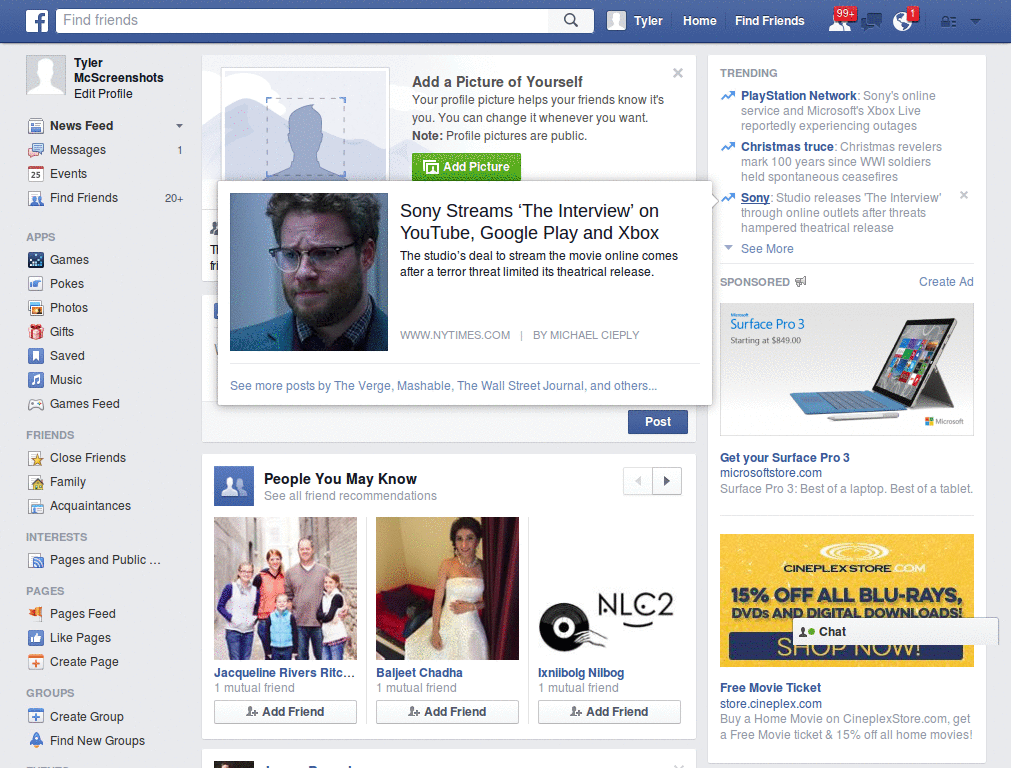Click the sponsored megaphone icon

click(801, 281)
